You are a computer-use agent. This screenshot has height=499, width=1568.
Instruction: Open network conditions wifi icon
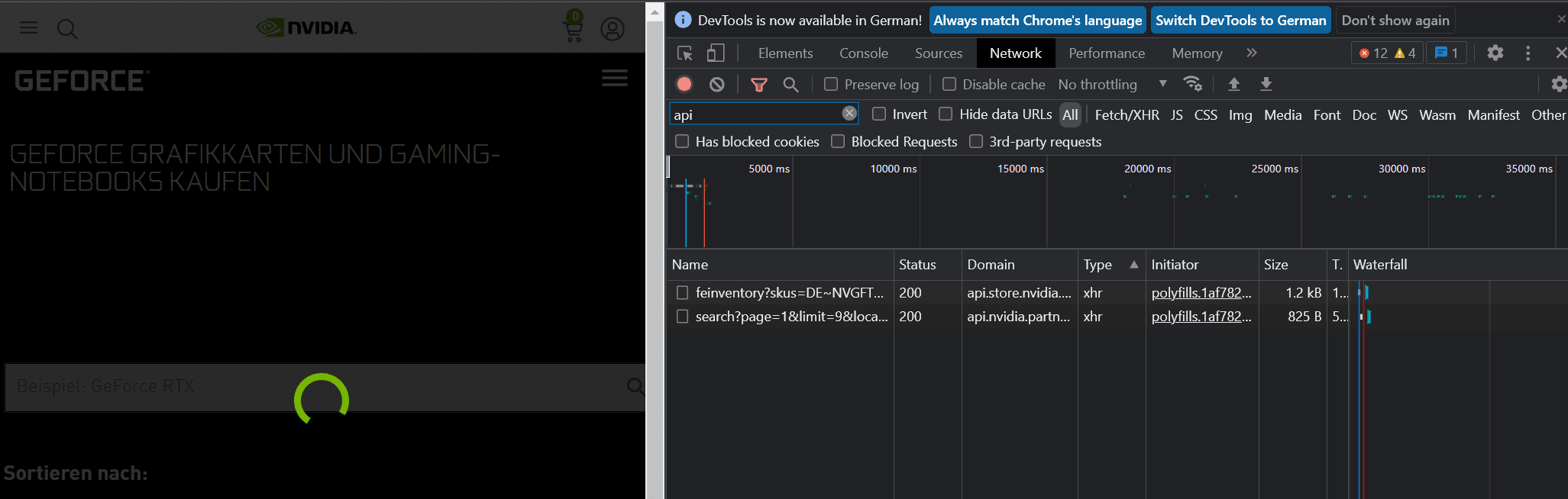pyautogui.click(x=1192, y=84)
